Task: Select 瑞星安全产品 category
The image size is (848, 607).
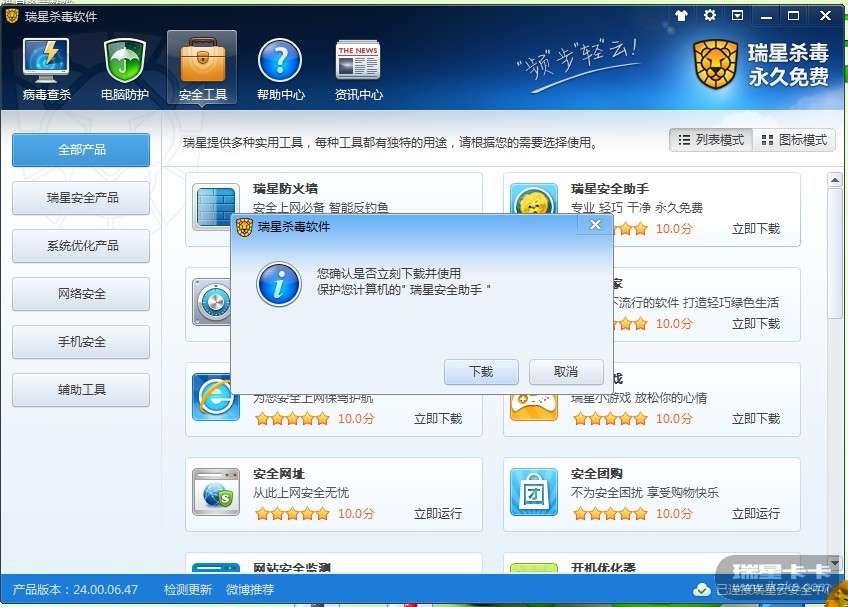Action: (x=81, y=198)
